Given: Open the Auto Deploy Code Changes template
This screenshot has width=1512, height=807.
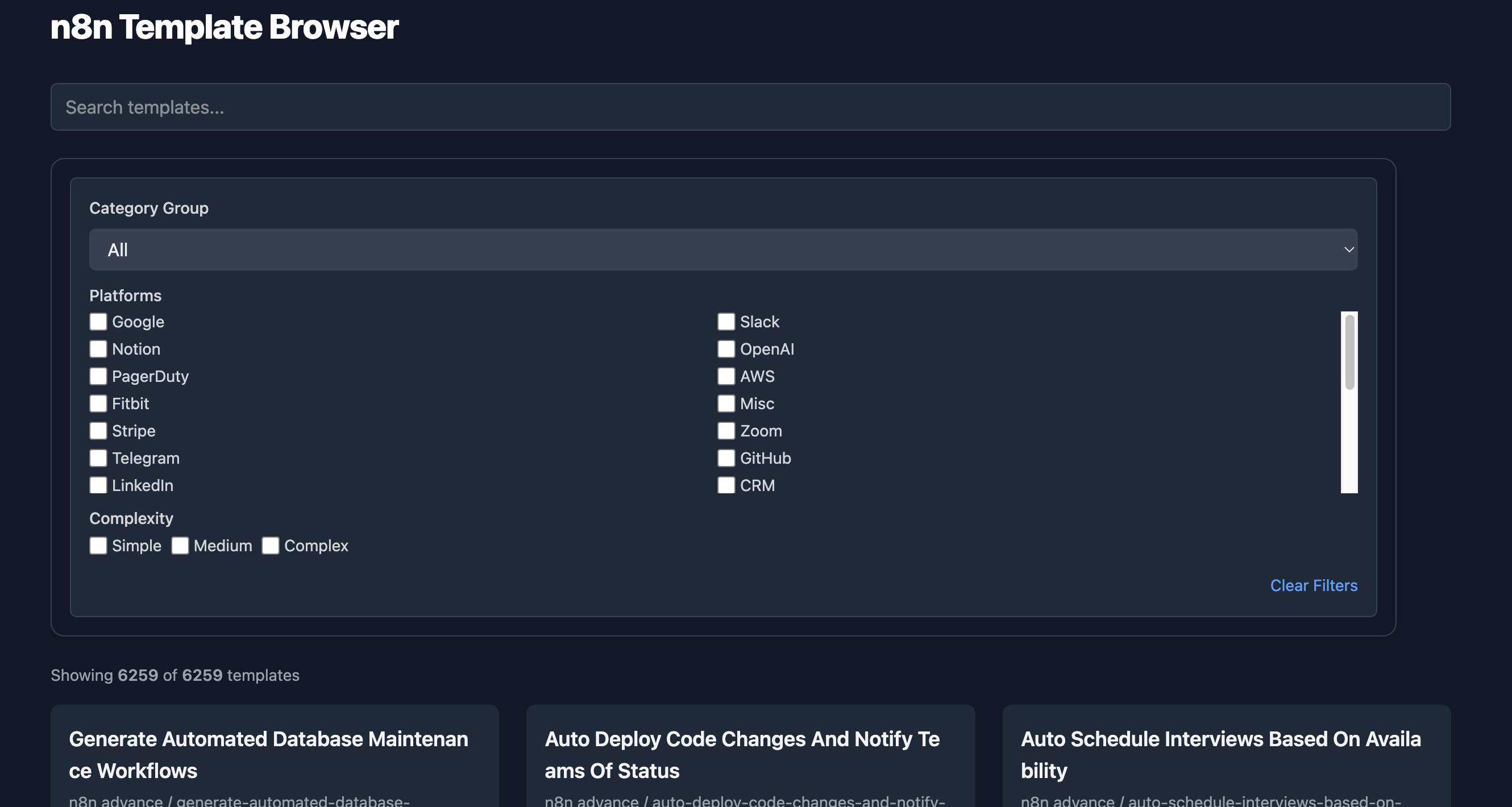Looking at the screenshot, I should [x=743, y=755].
